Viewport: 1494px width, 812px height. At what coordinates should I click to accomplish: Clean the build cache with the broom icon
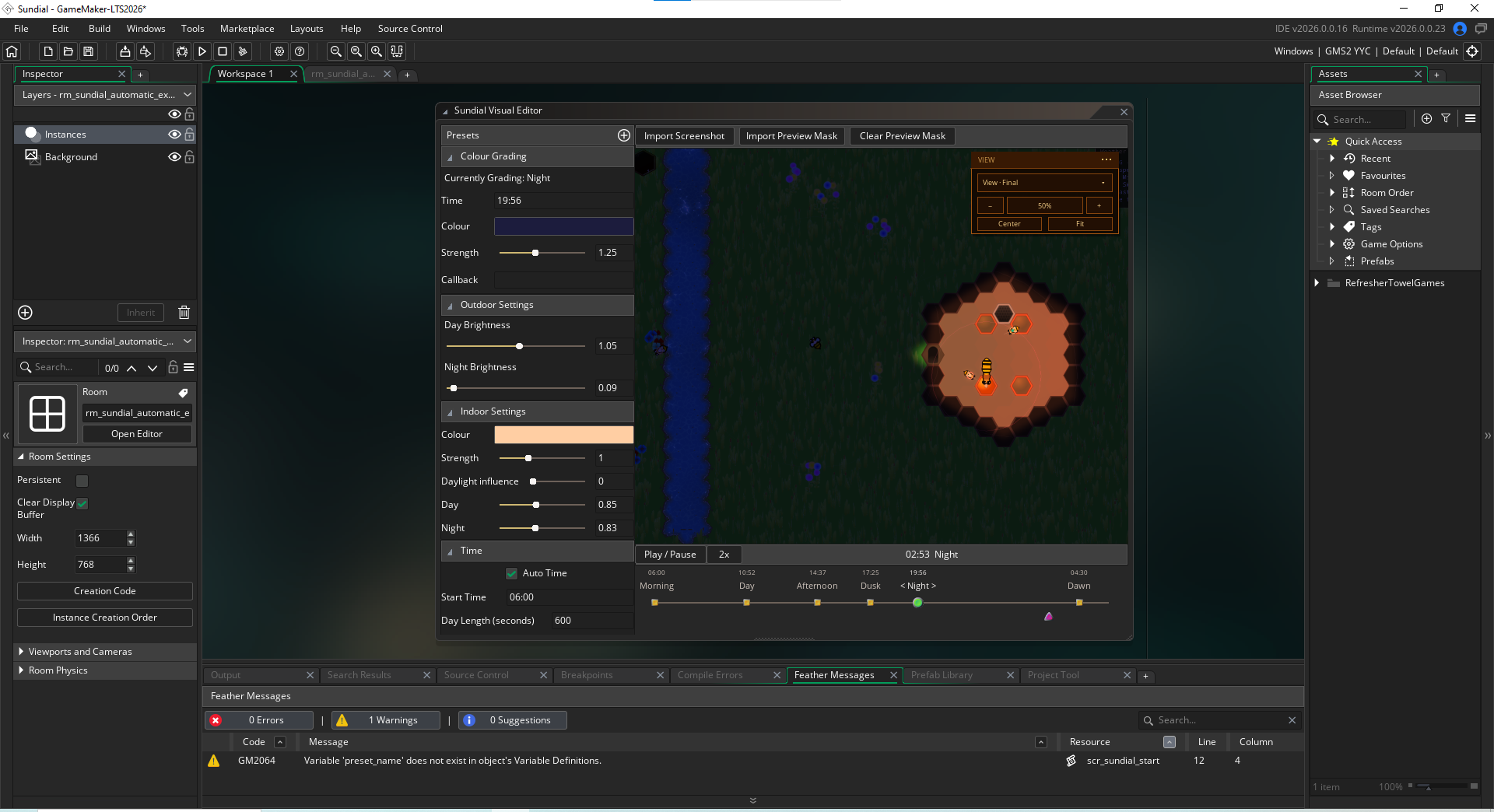(243, 51)
